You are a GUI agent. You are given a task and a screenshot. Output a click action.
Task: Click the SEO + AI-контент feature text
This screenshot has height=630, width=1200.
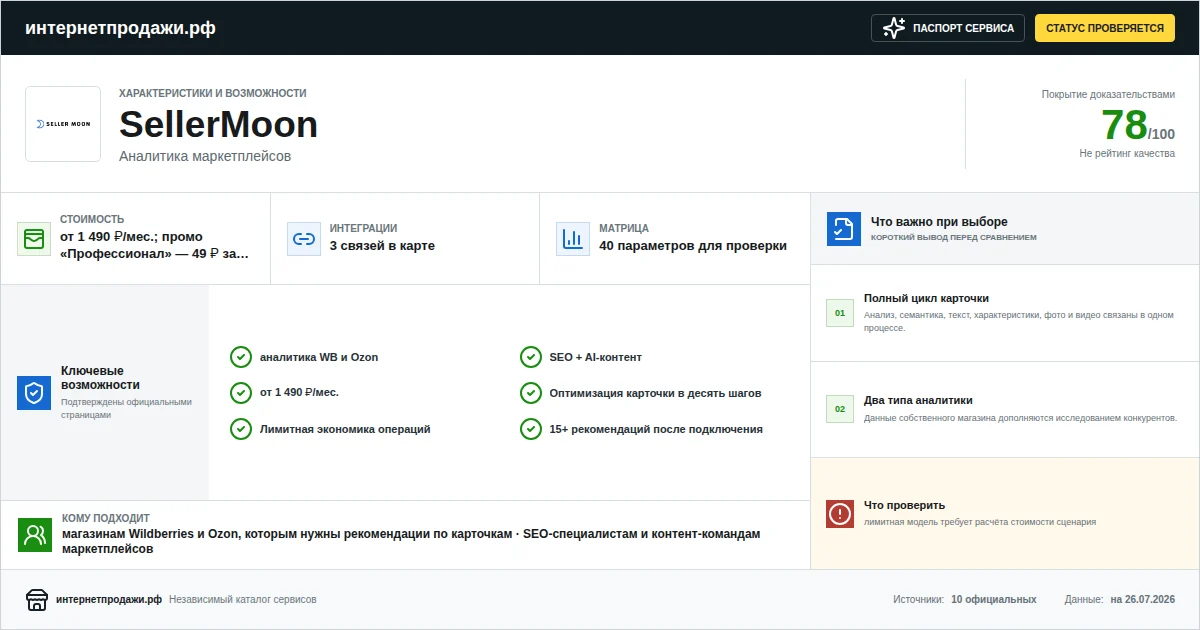(x=596, y=357)
